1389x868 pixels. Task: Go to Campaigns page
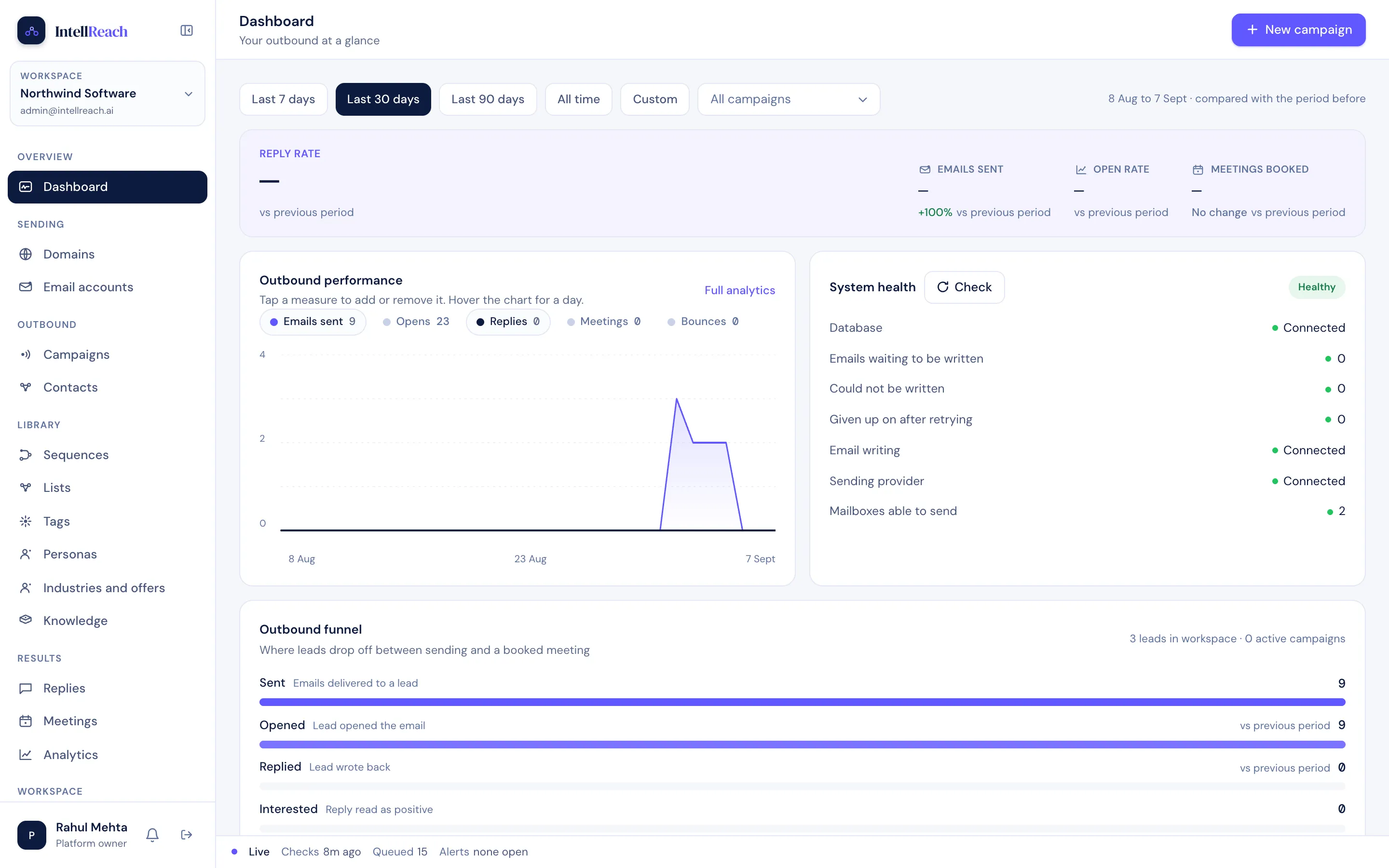[108, 354]
